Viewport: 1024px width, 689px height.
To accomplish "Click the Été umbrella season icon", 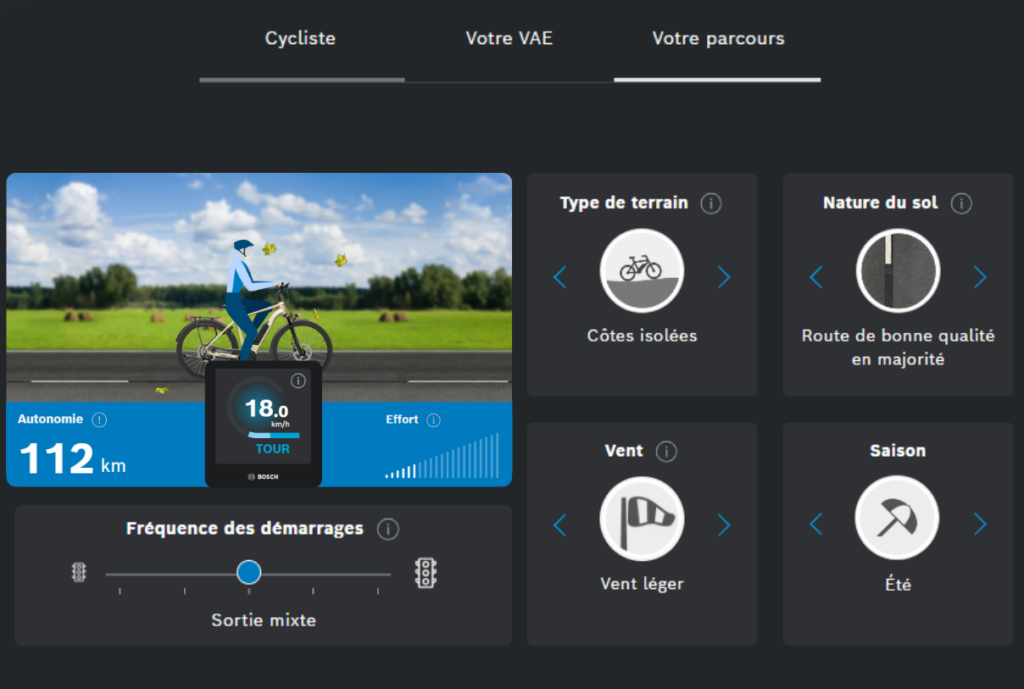I will pyautogui.click(x=897, y=518).
